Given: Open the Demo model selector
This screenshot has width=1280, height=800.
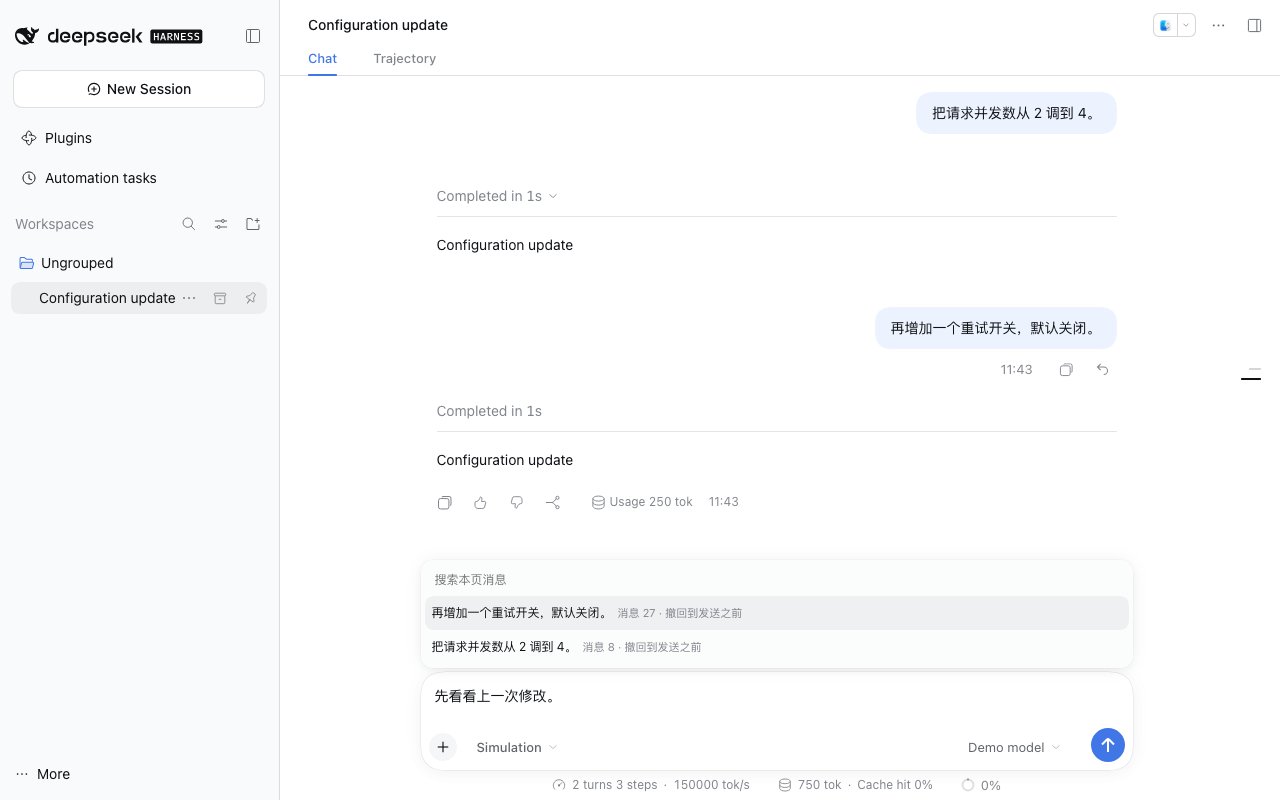Looking at the screenshot, I should (x=1014, y=748).
